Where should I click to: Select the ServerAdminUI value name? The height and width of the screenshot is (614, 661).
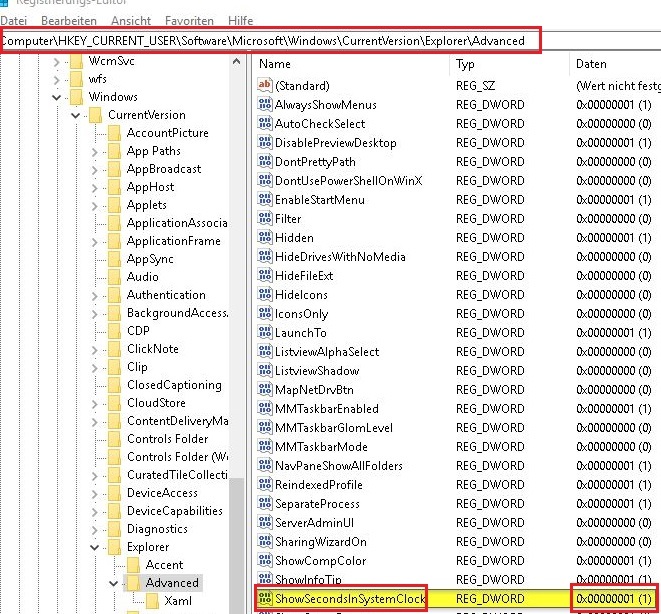coord(314,523)
